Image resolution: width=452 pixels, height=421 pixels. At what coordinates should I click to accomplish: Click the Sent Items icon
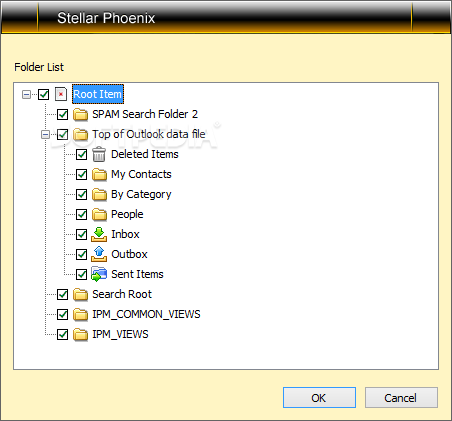click(x=99, y=274)
